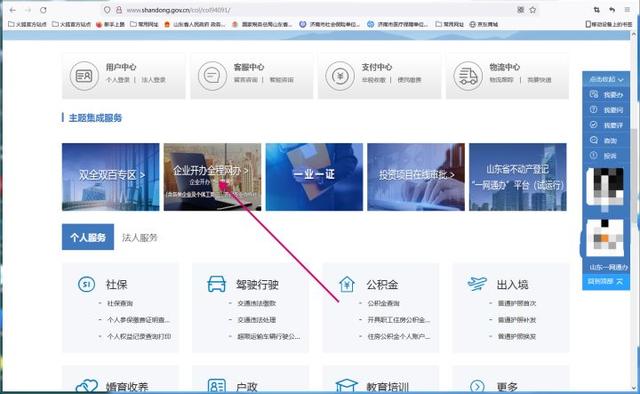Bookmark page with the star icon
The width and height of the screenshot is (640, 394).
(x=533, y=10)
